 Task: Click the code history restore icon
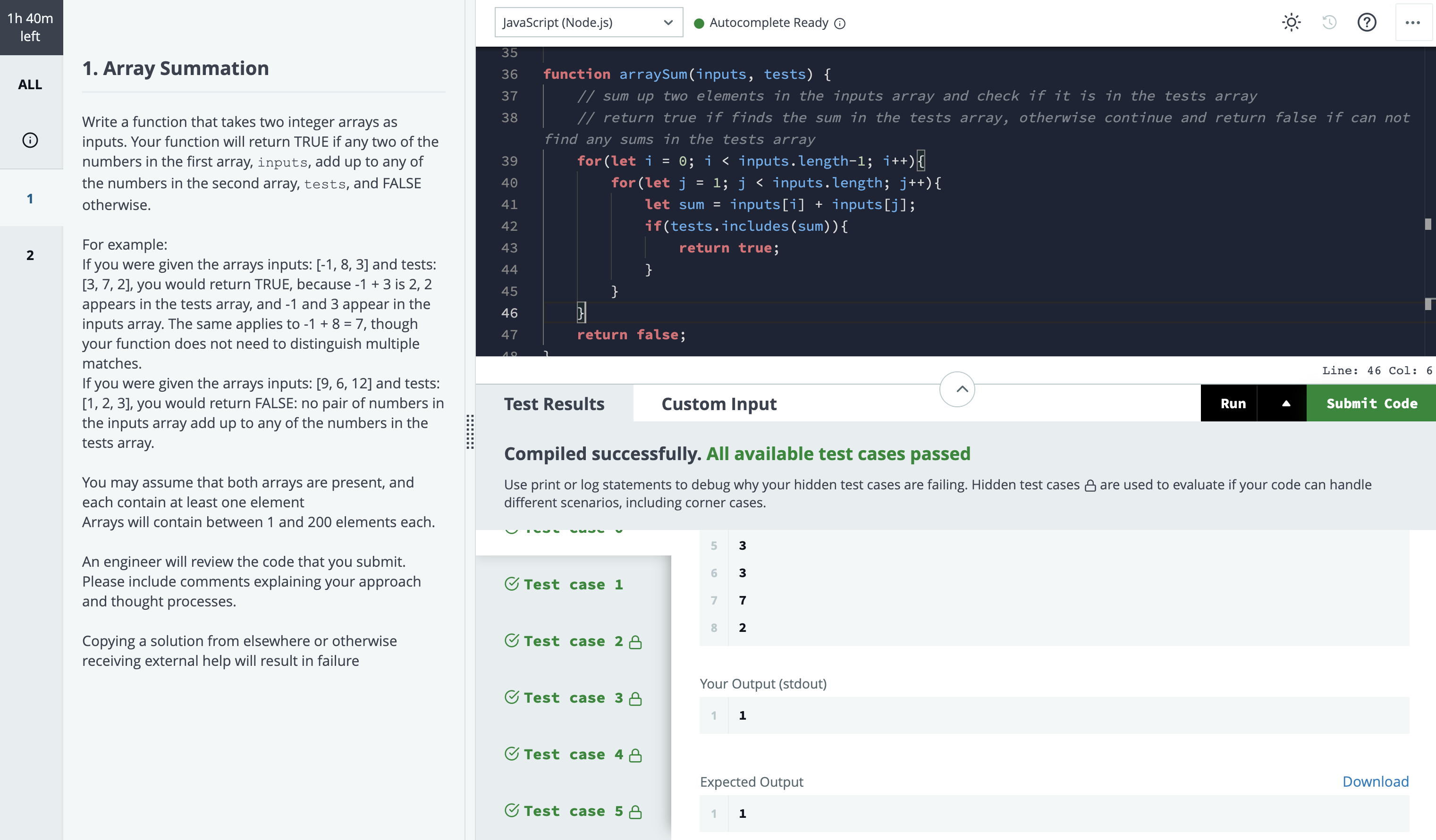coord(1329,23)
